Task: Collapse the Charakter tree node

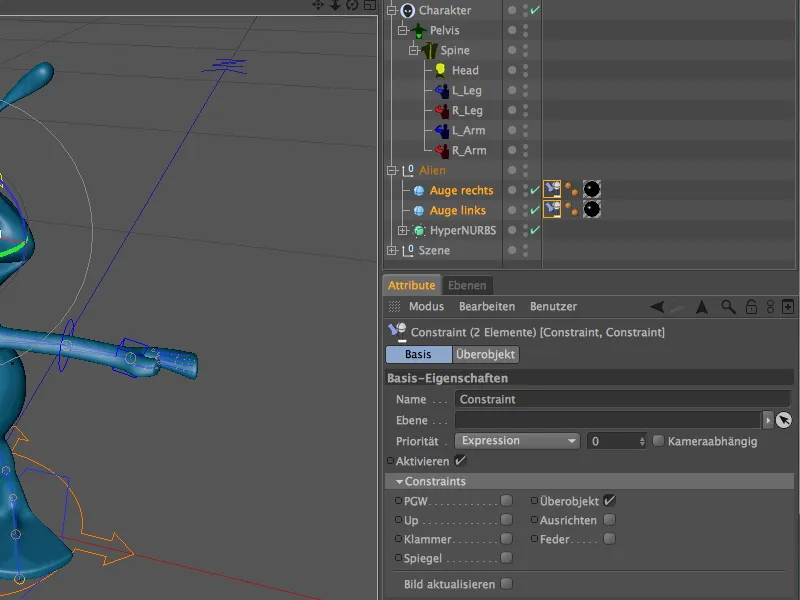Action: (392, 10)
